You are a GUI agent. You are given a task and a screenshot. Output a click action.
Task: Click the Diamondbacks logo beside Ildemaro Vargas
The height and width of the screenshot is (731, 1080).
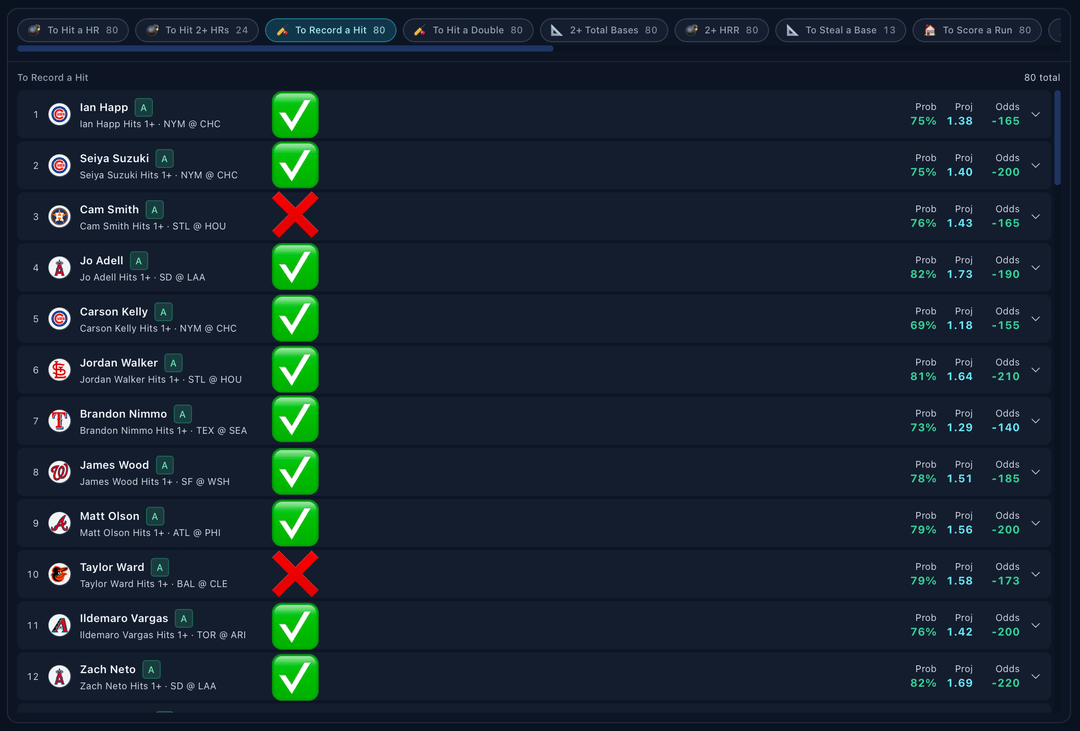[x=60, y=625]
